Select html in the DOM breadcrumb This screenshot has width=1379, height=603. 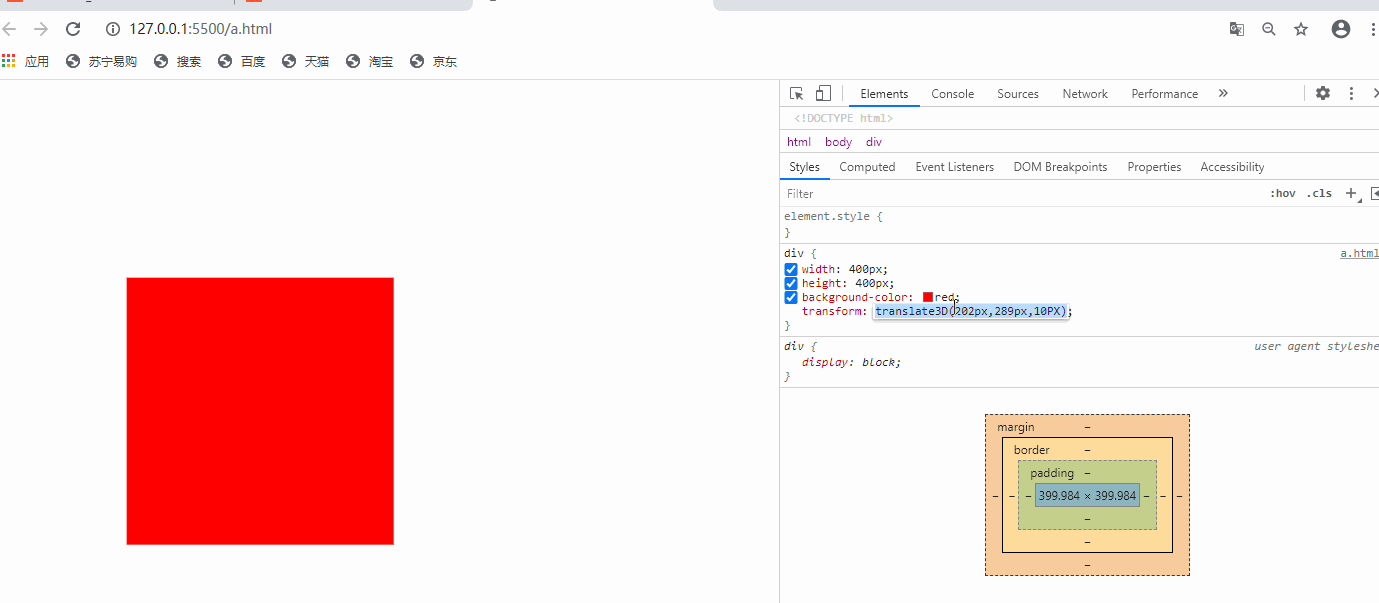pyautogui.click(x=799, y=142)
